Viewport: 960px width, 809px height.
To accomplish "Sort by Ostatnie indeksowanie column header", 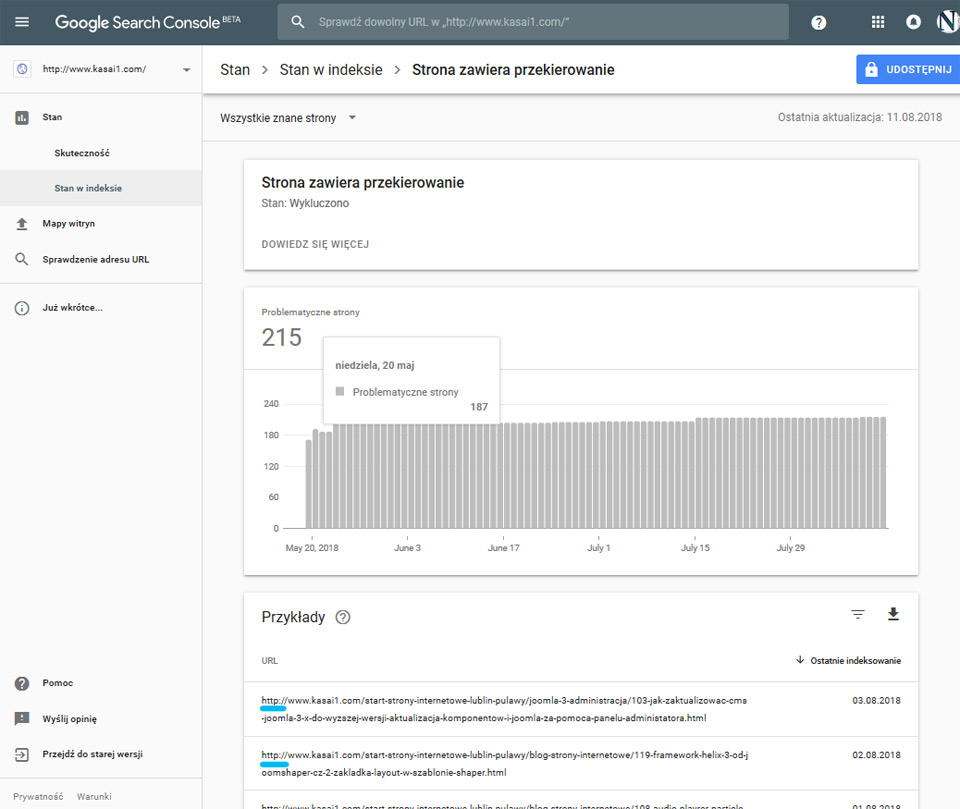I will click(x=855, y=661).
